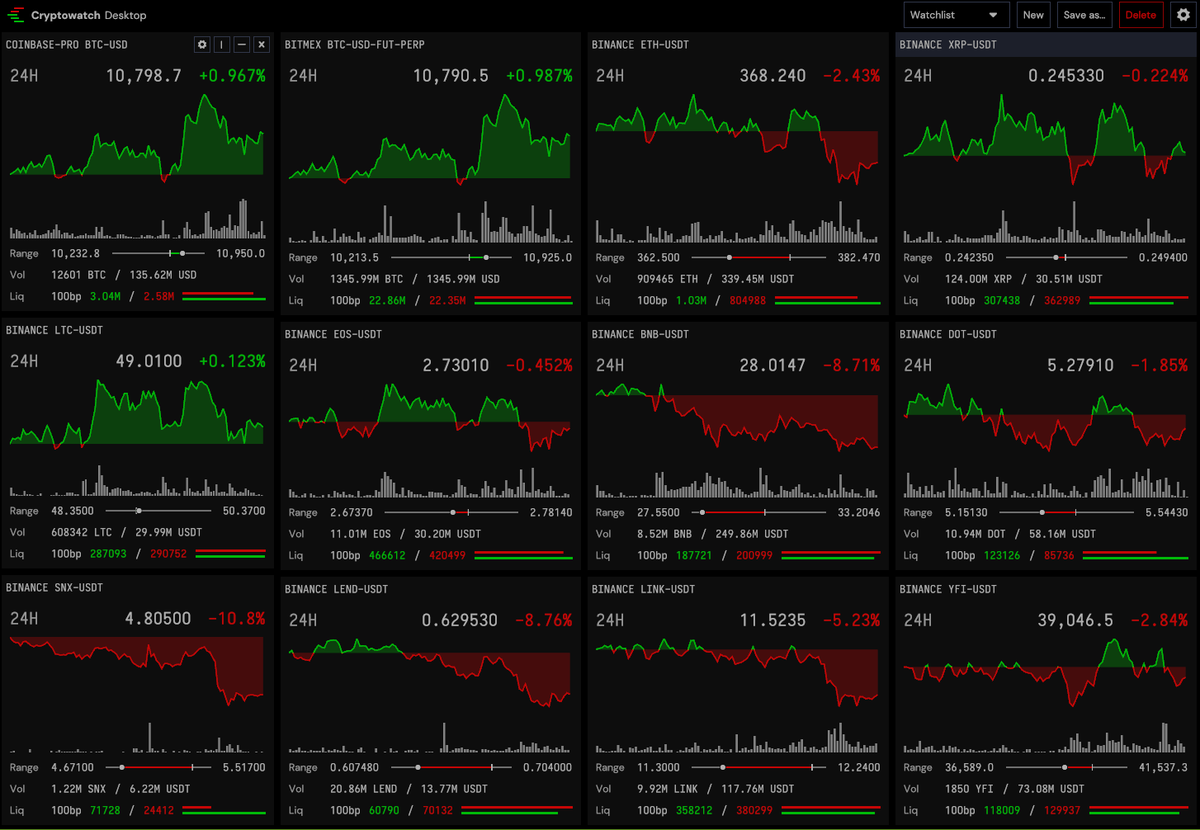Click the -8.71% change on BNB-USDT
Image resolution: width=1200 pixels, height=830 pixels.
tap(851, 365)
